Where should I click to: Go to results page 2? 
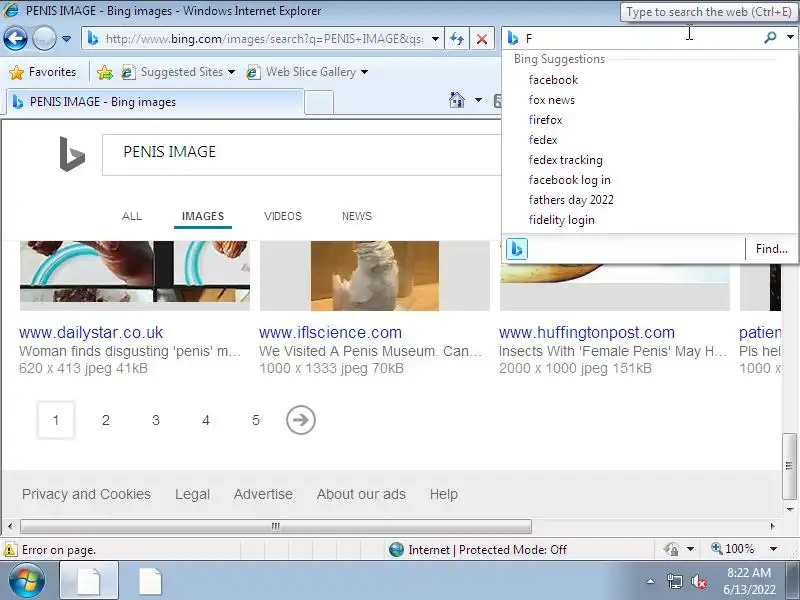[106, 420]
